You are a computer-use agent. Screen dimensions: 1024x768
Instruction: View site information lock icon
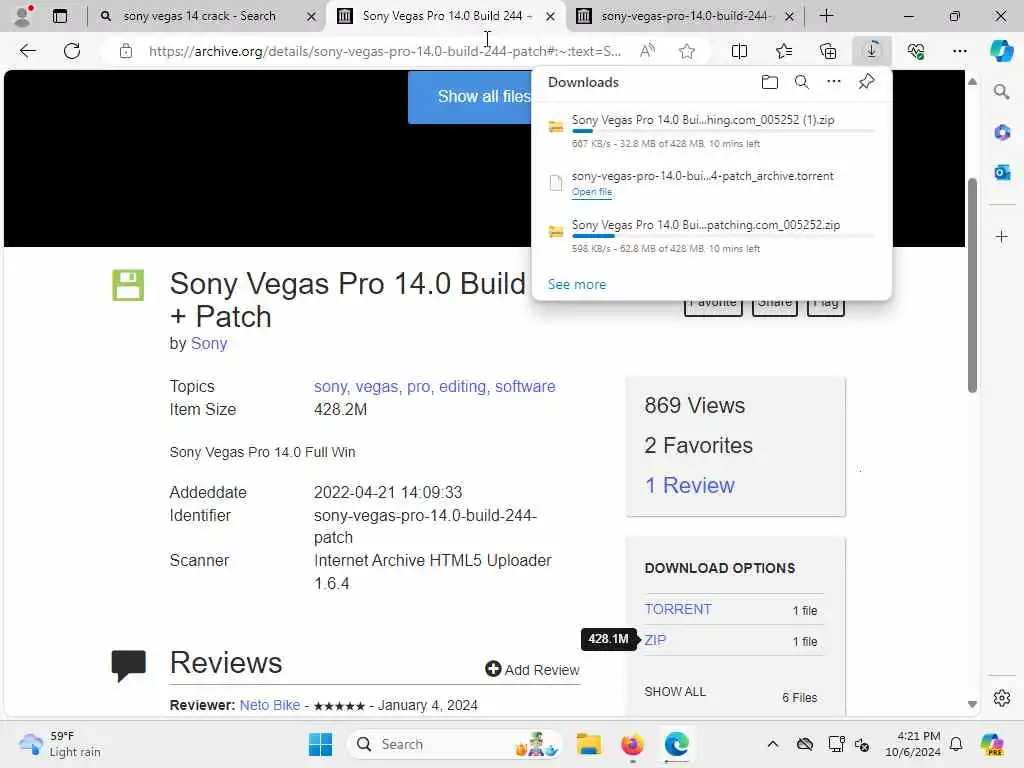126,51
